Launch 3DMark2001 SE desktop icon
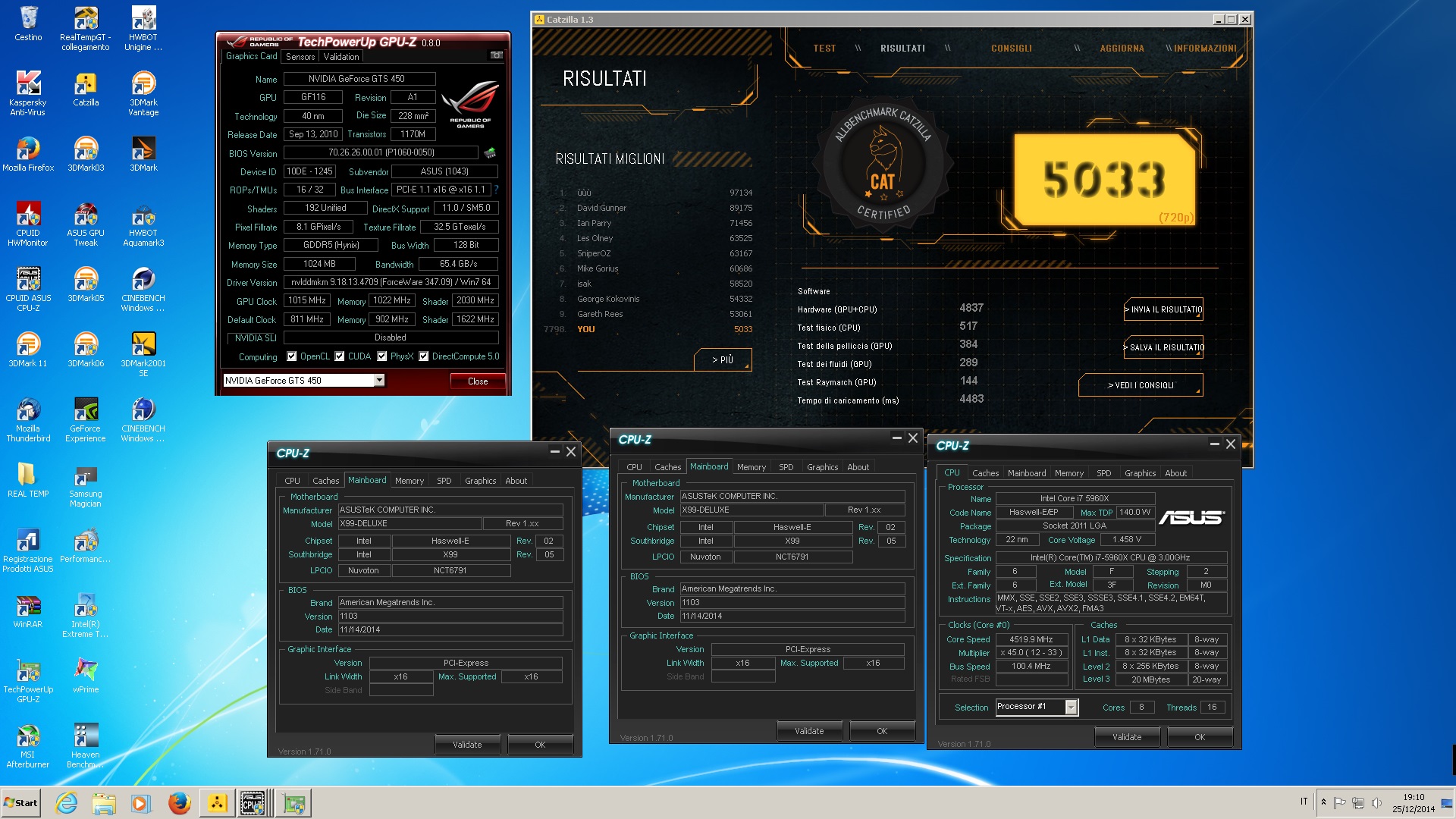The height and width of the screenshot is (819, 1456). coord(143,354)
